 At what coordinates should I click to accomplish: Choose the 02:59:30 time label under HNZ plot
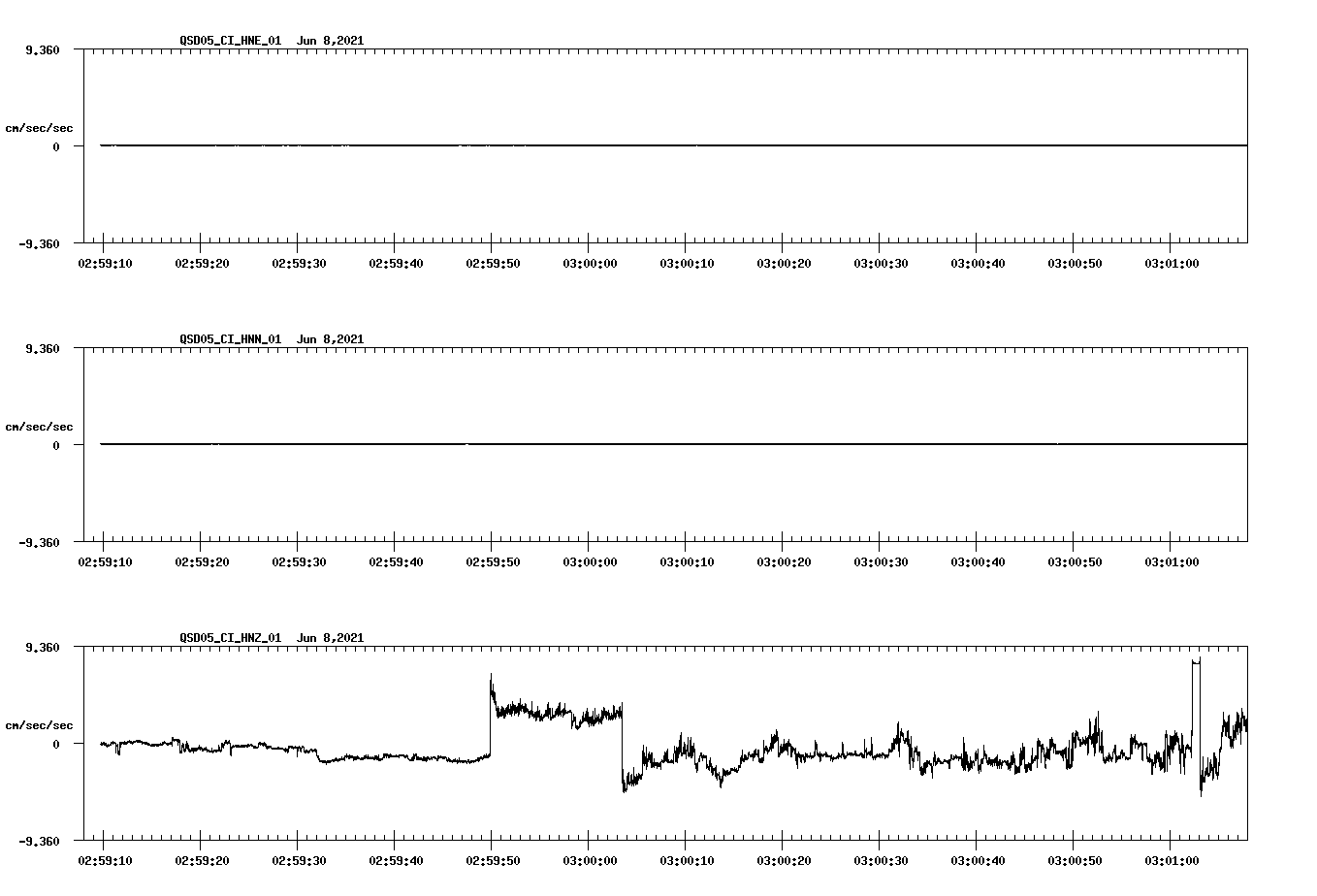[299, 860]
